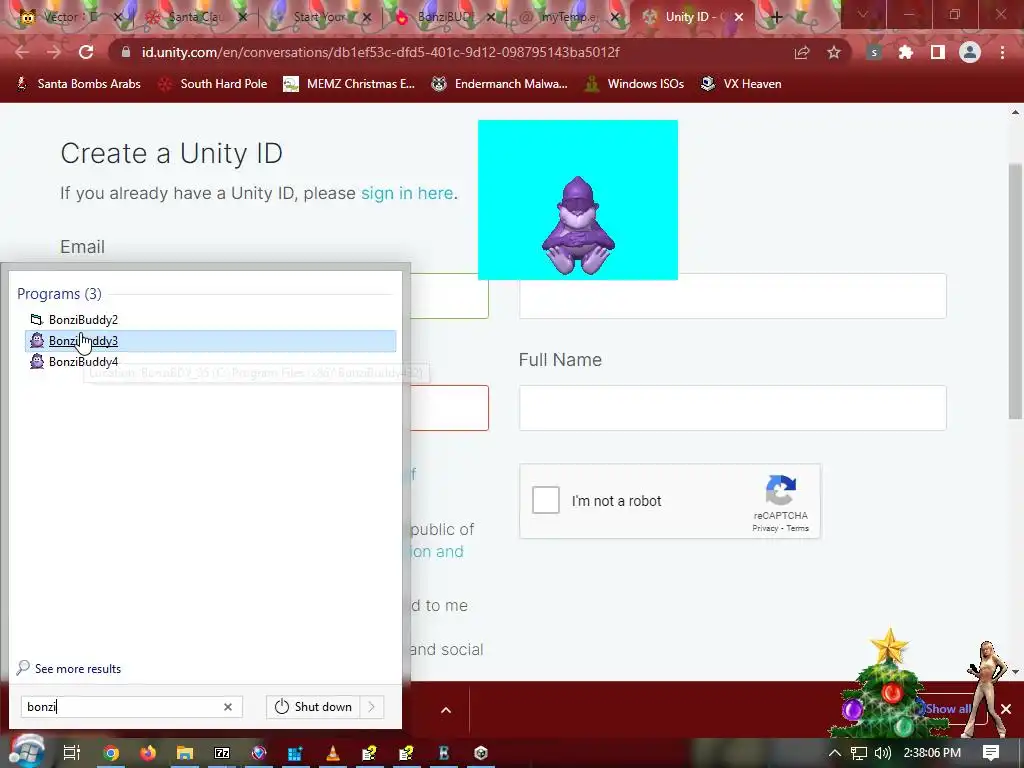Open the South Hard Pole bookmark

(213, 84)
